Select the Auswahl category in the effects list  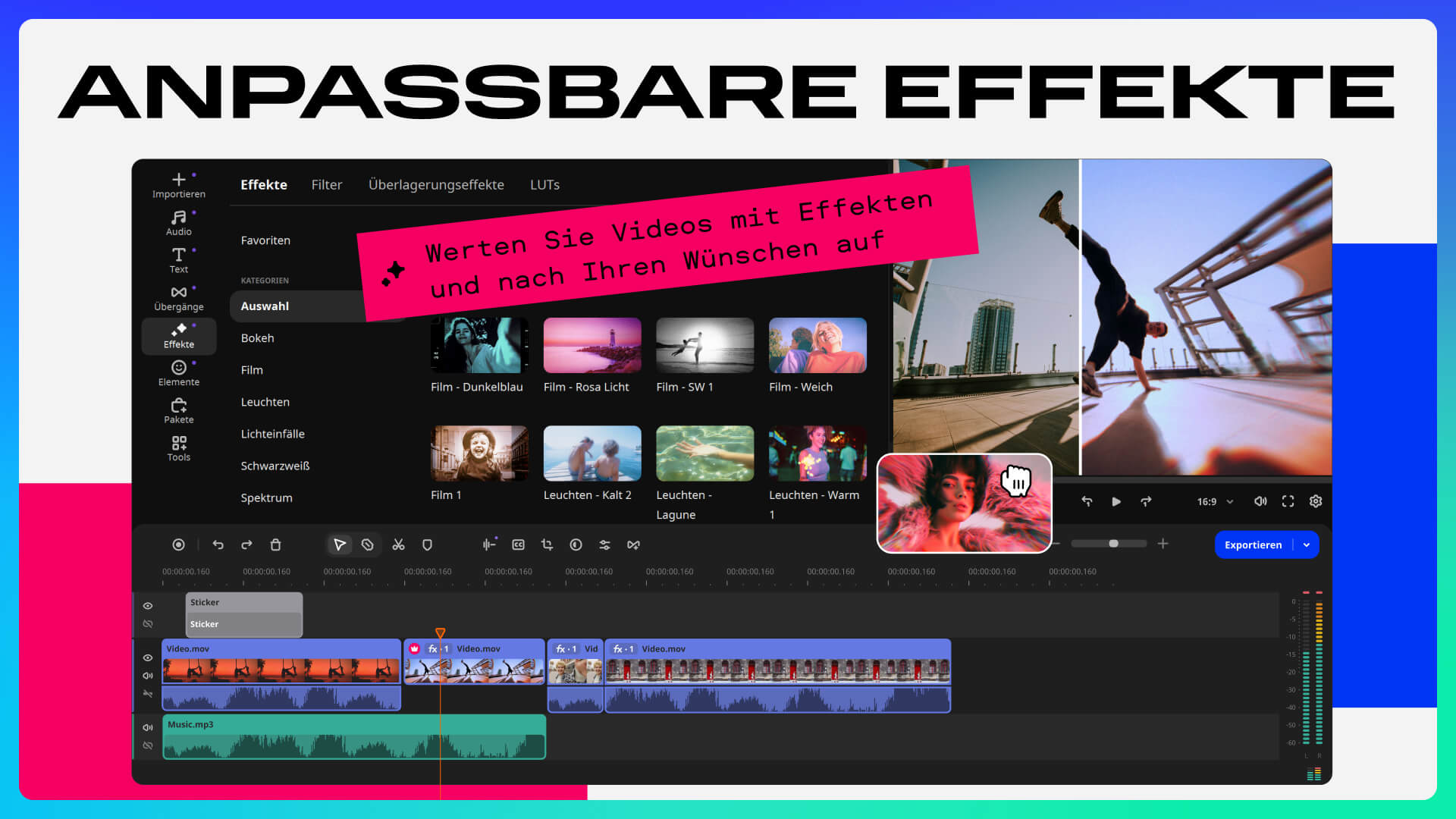click(265, 306)
